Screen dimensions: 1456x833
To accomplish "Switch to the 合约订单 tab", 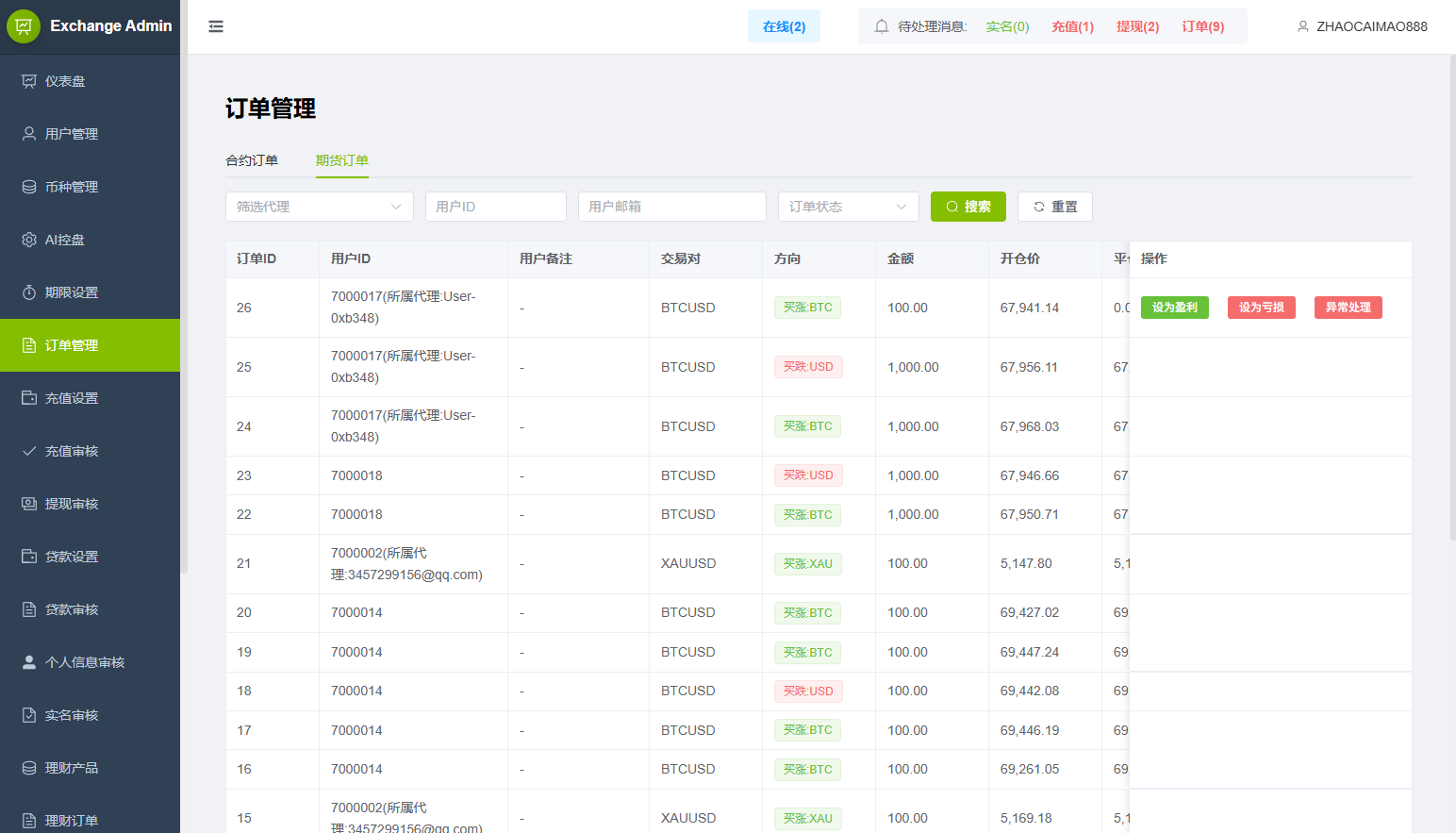I will click(252, 160).
